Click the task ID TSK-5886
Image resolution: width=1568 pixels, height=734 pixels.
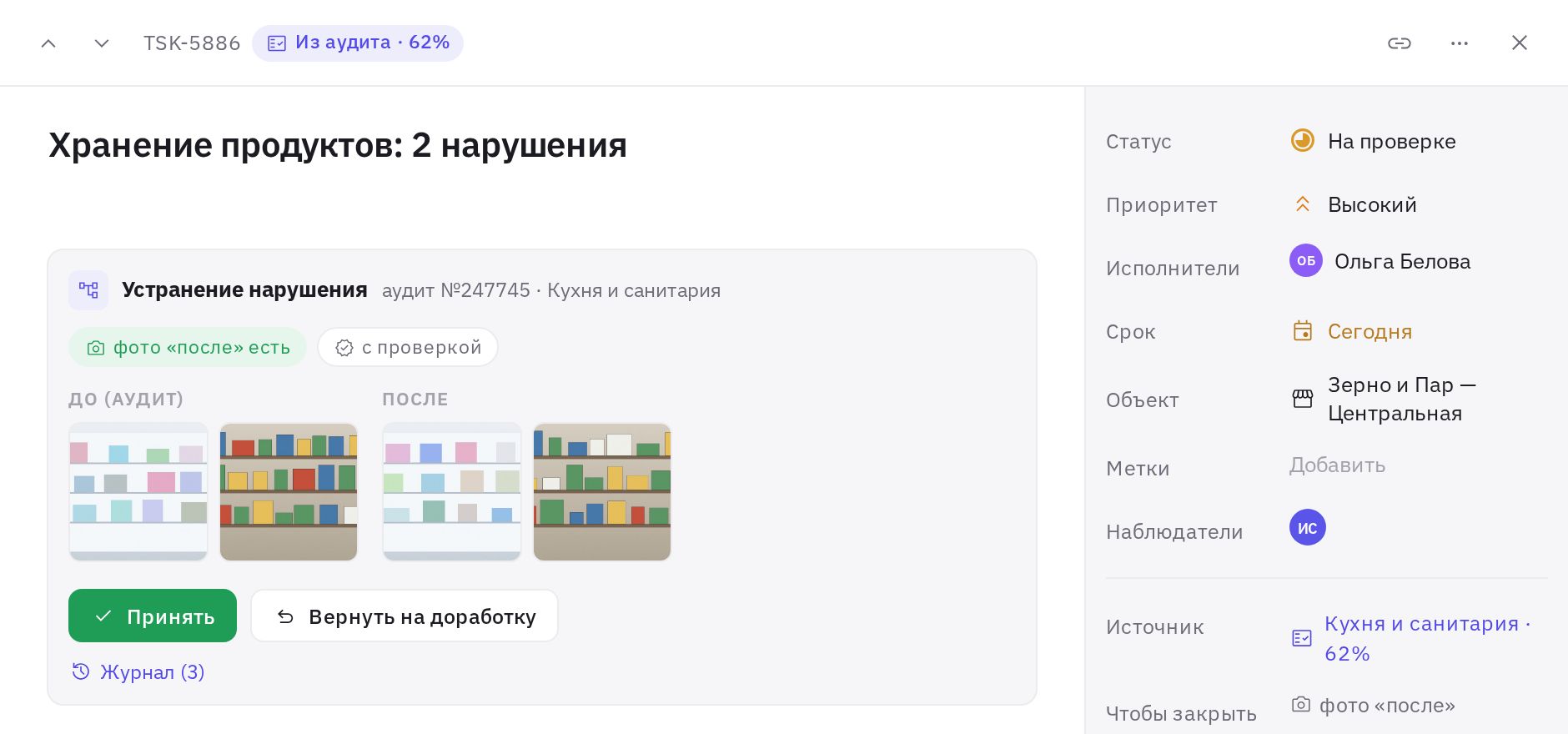pos(192,43)
